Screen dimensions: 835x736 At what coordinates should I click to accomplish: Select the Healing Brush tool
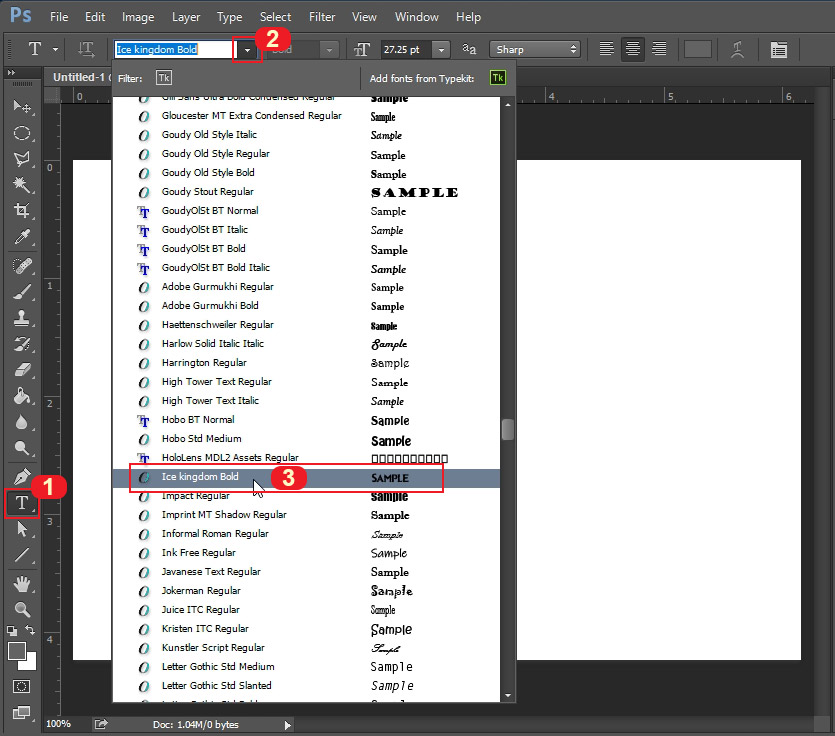click(x=22, y=266)
